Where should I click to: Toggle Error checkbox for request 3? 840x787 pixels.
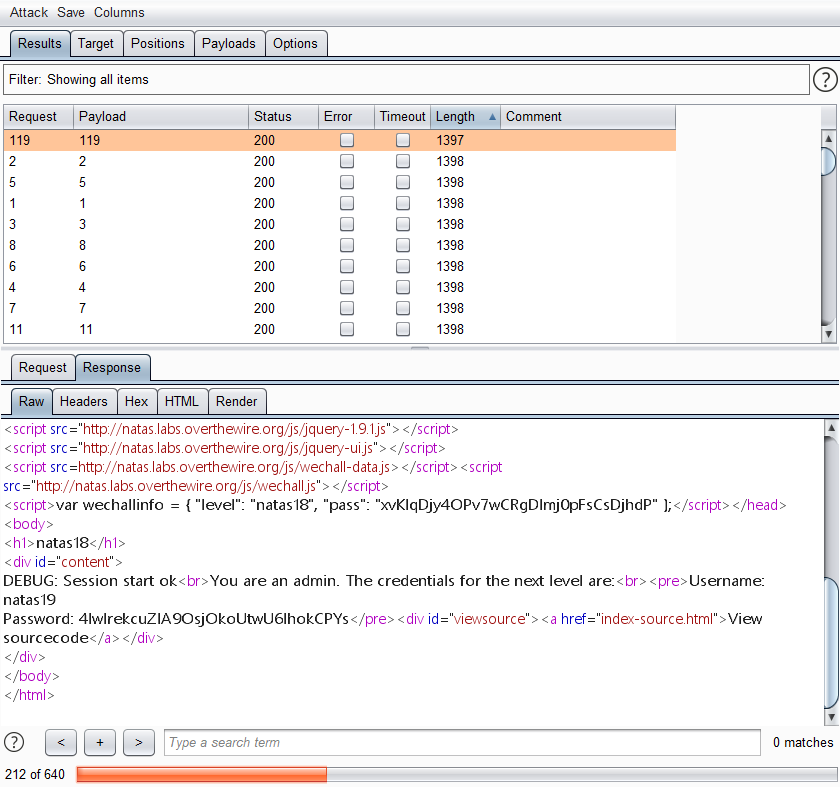pos(347,224)
